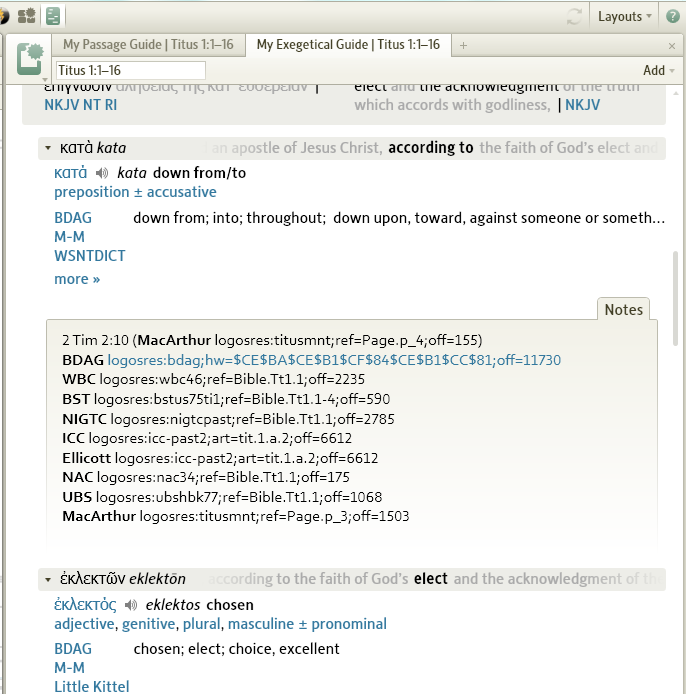686x694 pixels.
Task: Click the highlighted word 'elect' in header
Action: [431, 579]
